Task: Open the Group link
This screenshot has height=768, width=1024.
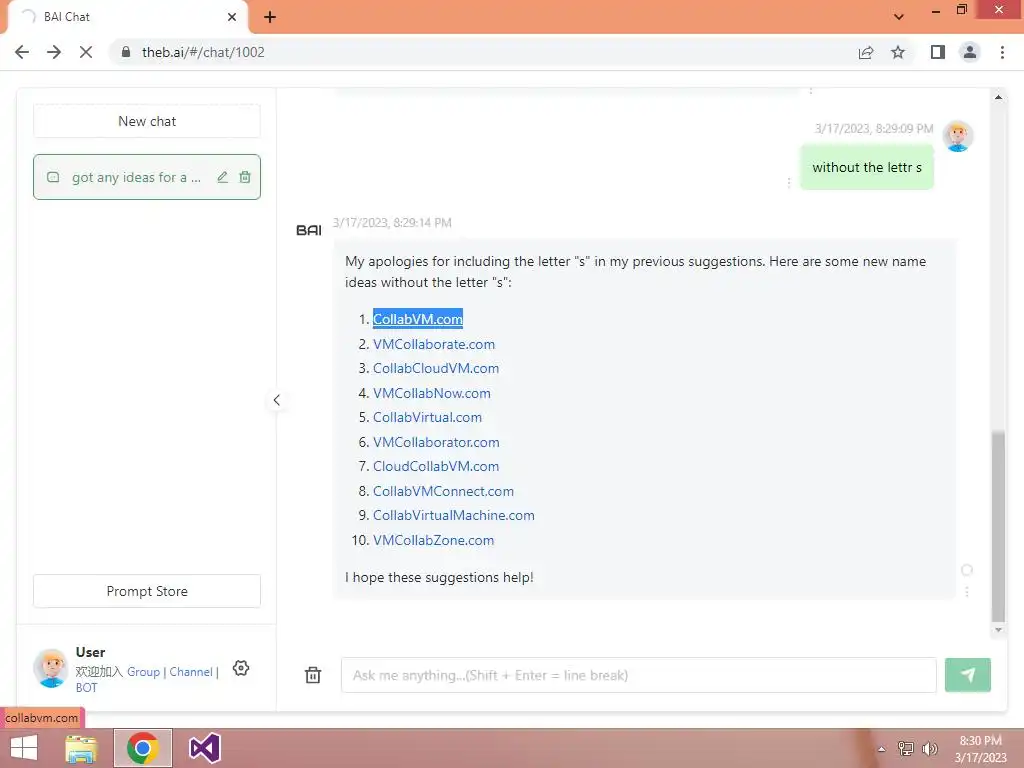Action: point(143,671)
